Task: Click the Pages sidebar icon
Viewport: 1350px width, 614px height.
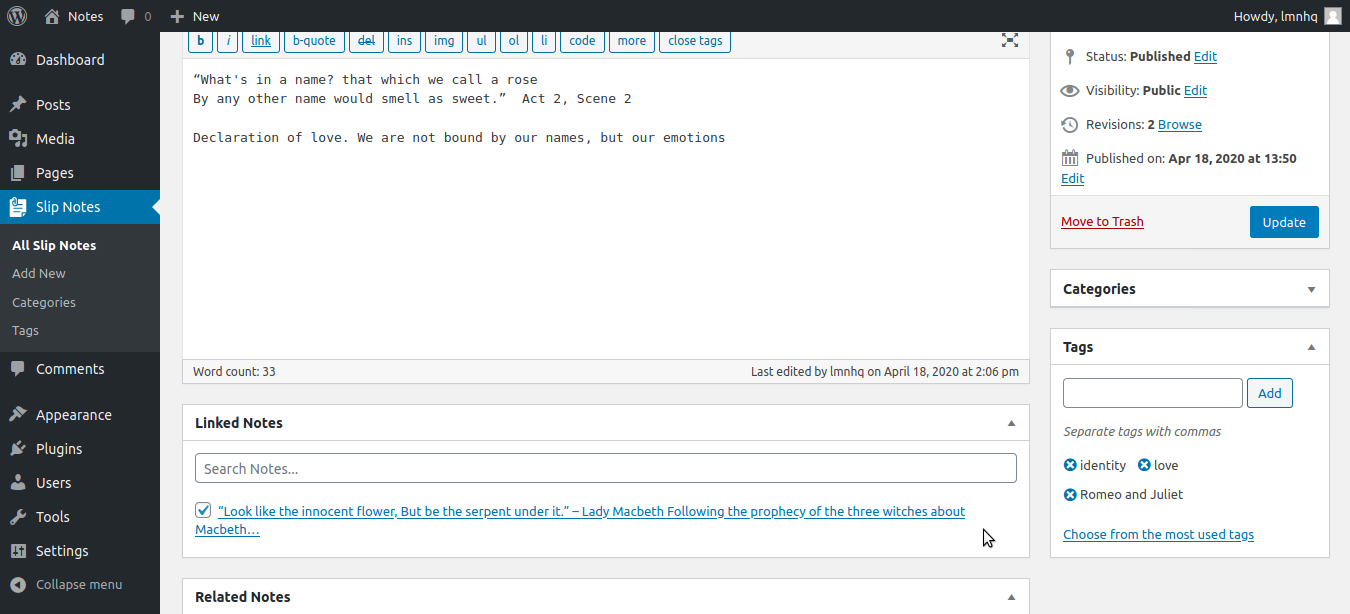Action: [x=18, y=173]
